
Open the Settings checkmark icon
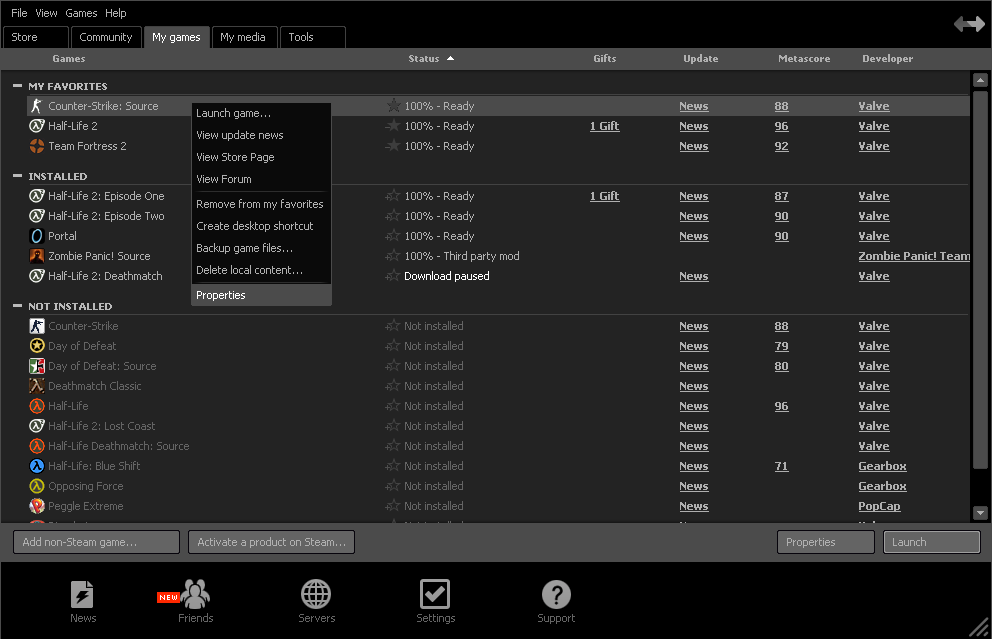[x=435, y=595]
